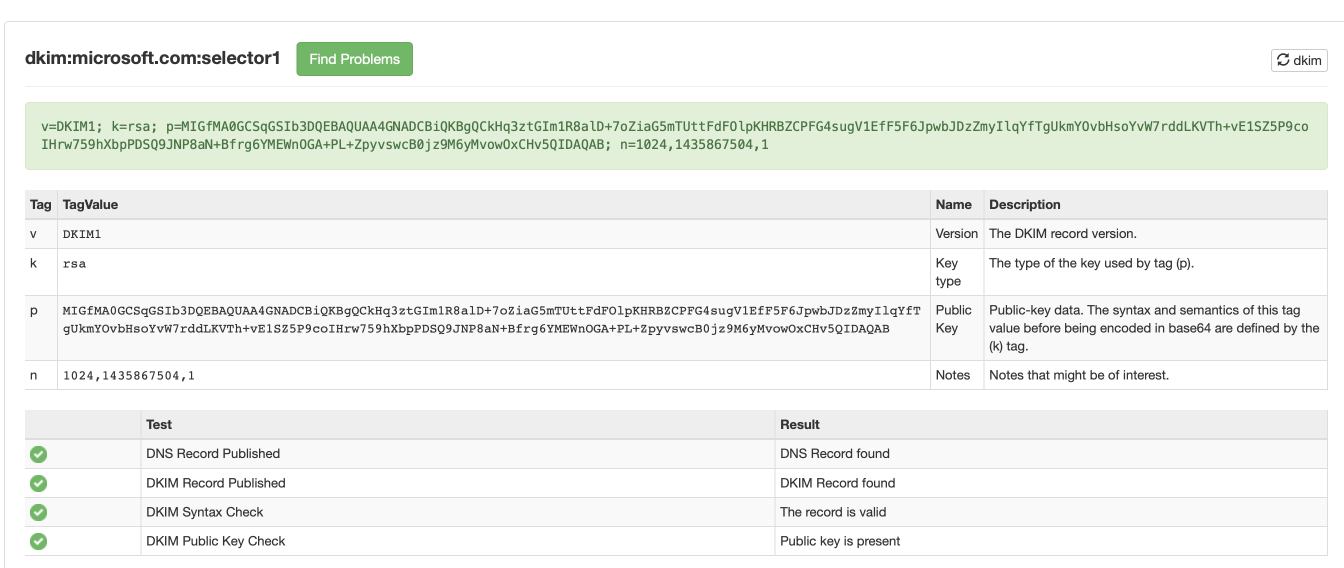The image size is (1344, 568).
Task: Click the Version name cell
Action: [957, 234]
